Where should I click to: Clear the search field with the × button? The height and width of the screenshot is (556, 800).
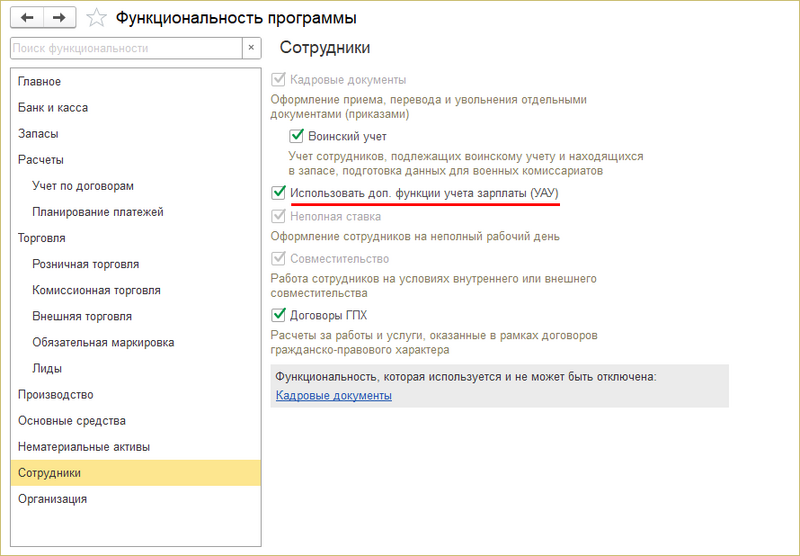pos(251,48)
